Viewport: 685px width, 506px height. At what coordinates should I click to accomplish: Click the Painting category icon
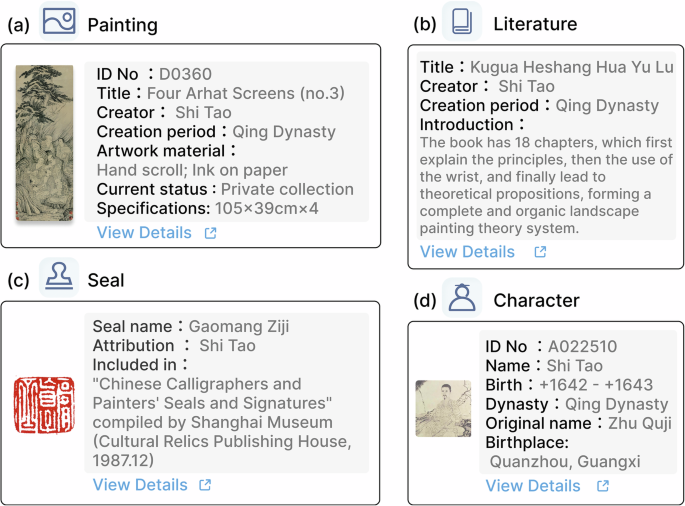click(58, 21)
